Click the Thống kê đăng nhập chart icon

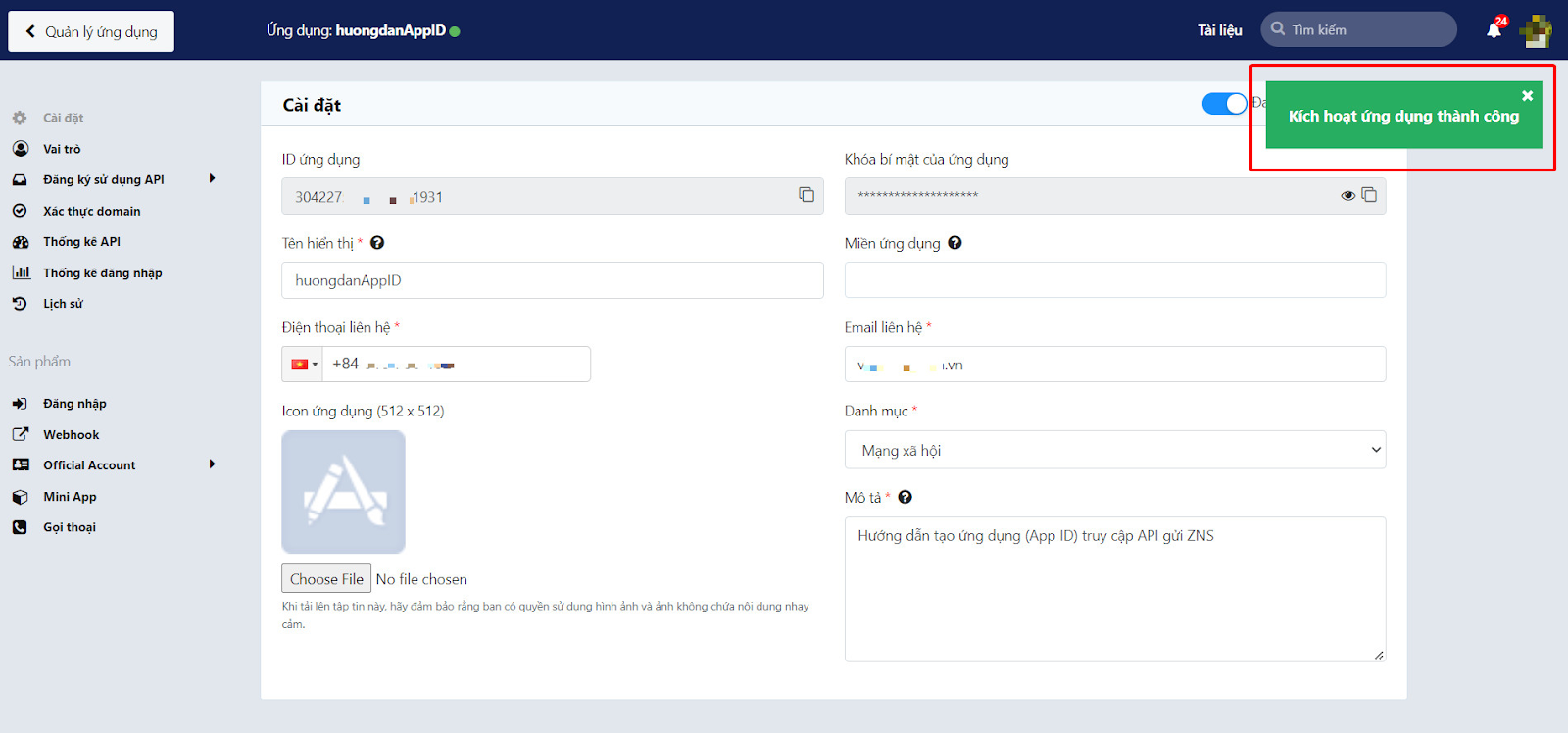(x=21, y=272)
